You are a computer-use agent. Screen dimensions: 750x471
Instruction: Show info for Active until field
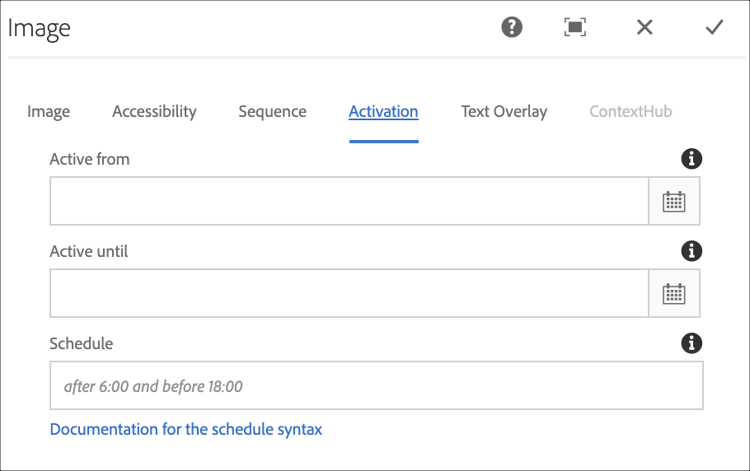click(691, 251)
